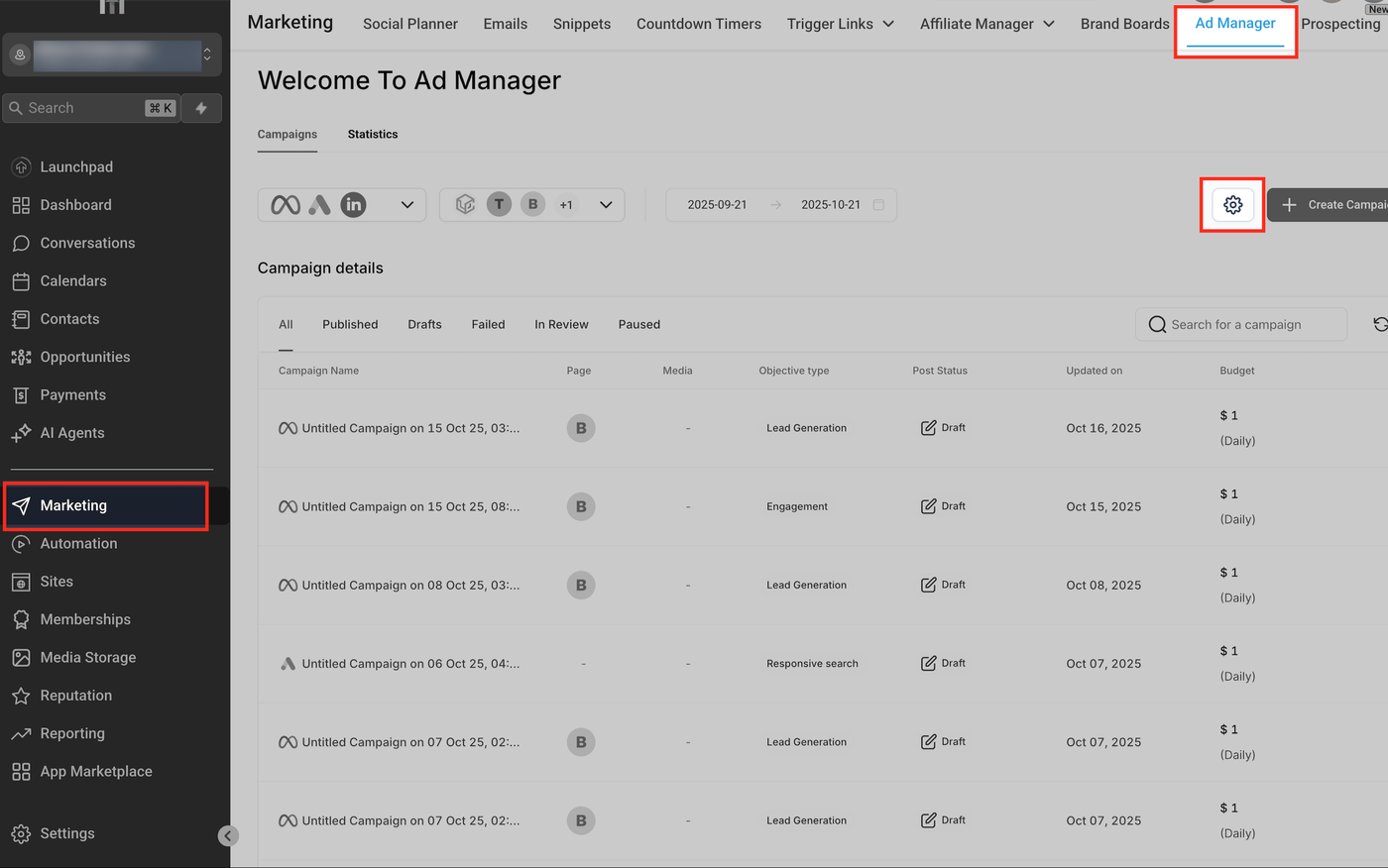Image resolution: width=1388 pixels, height=868 pixels.
Task: Switch to the Statistics tab
Action: point(373,135)
